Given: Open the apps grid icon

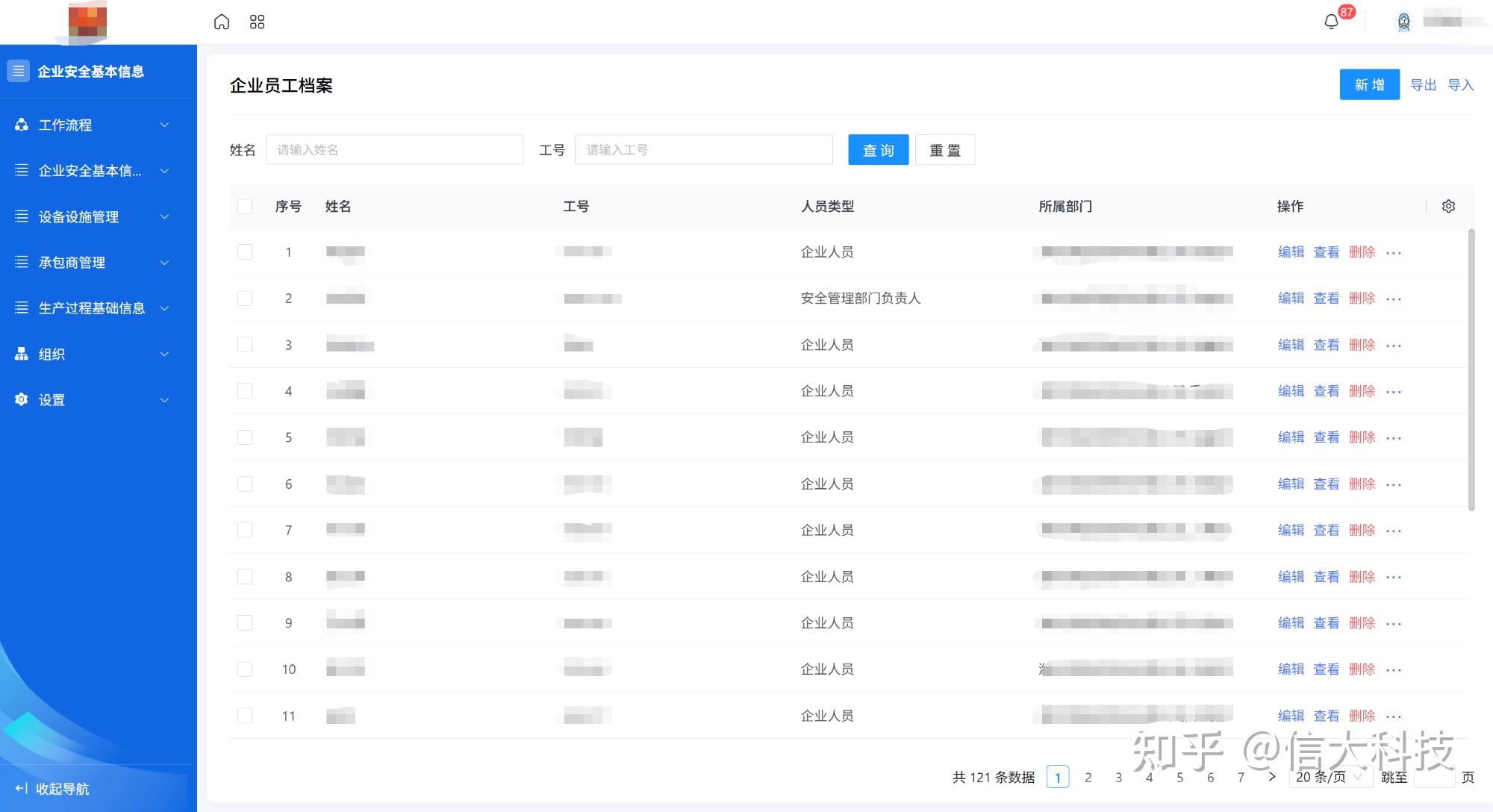Looking at the screenshot, I should (x=257, y=22).
